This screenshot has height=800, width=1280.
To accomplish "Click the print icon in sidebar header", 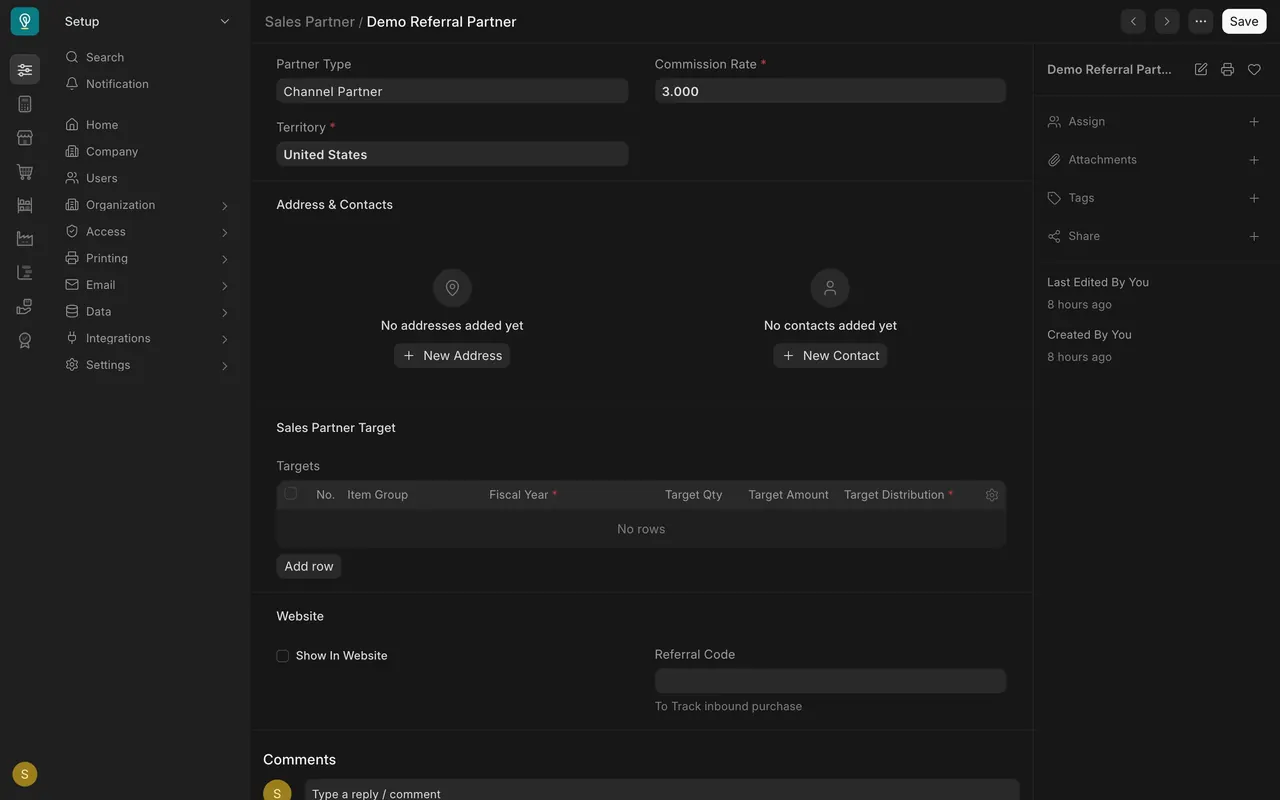I will [x=1227, y=69].
